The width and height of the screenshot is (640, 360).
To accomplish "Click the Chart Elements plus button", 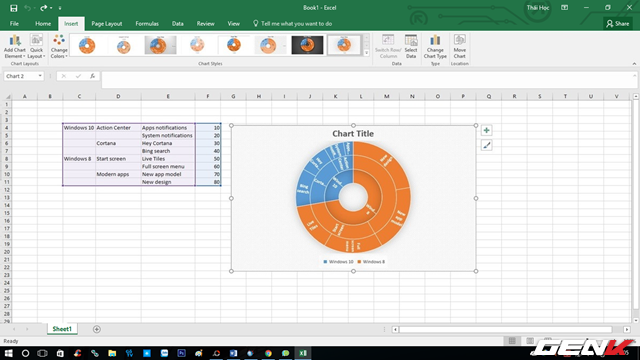I will coord(486,131).
